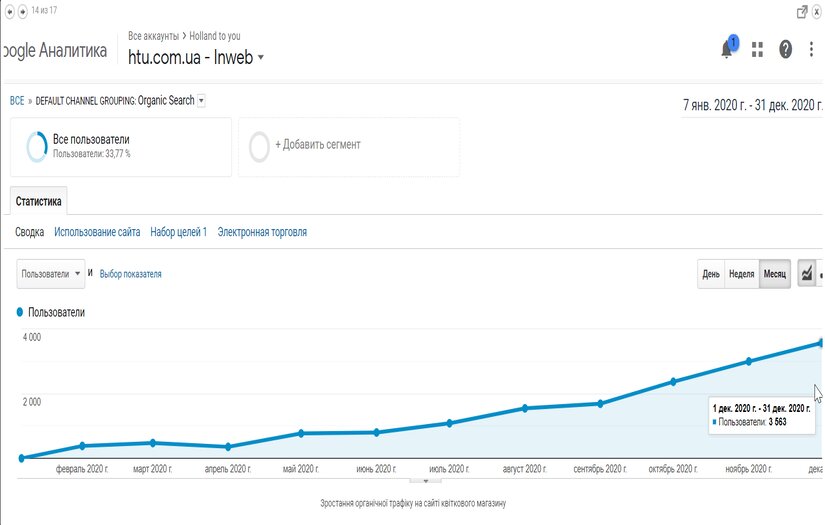Open image in new window icon
Image resolution: width=825 pixels, height=525 pixels.
tap(802, 12)
